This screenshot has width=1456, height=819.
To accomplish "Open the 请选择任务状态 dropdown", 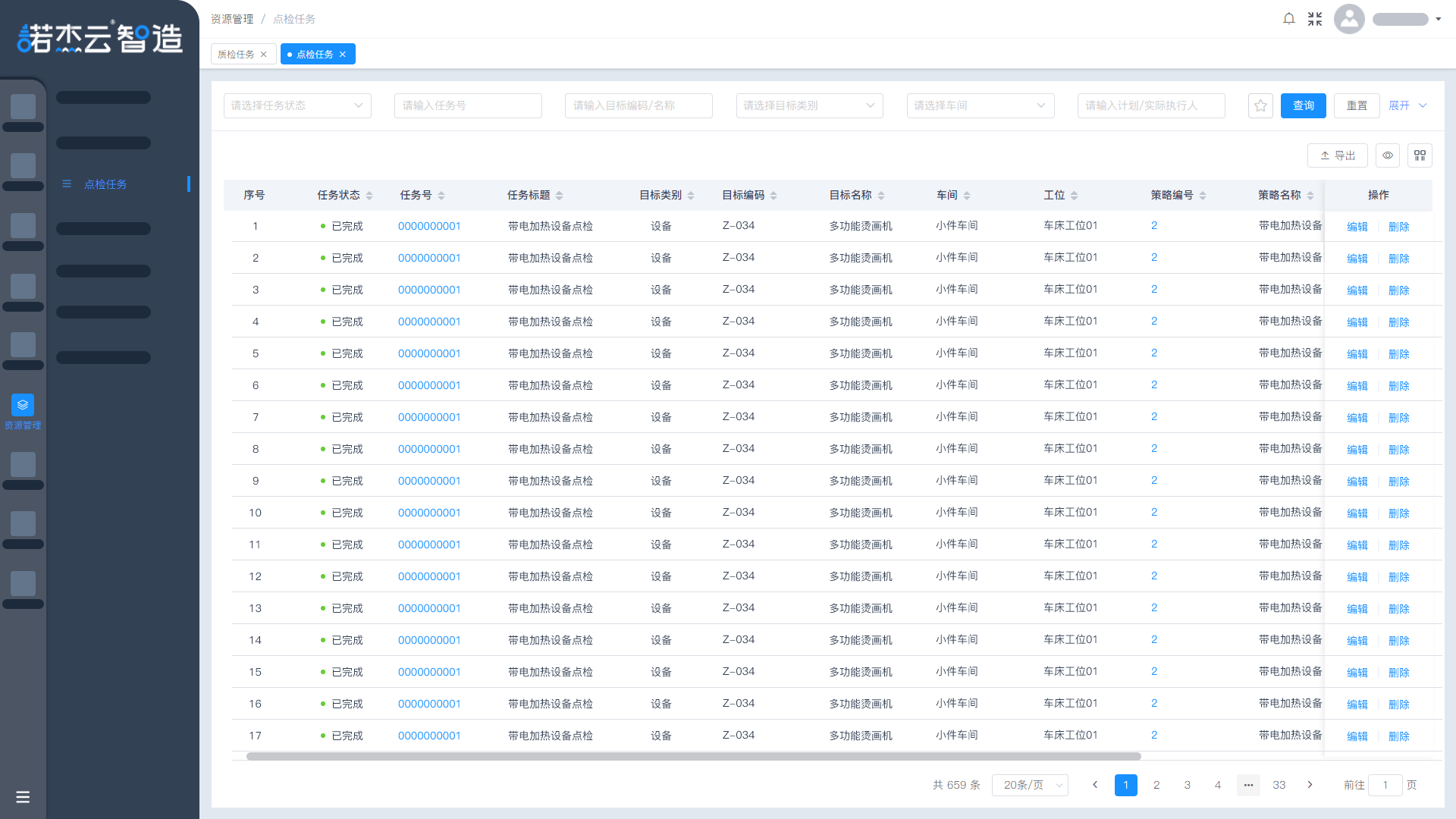I will click(297, 105).
